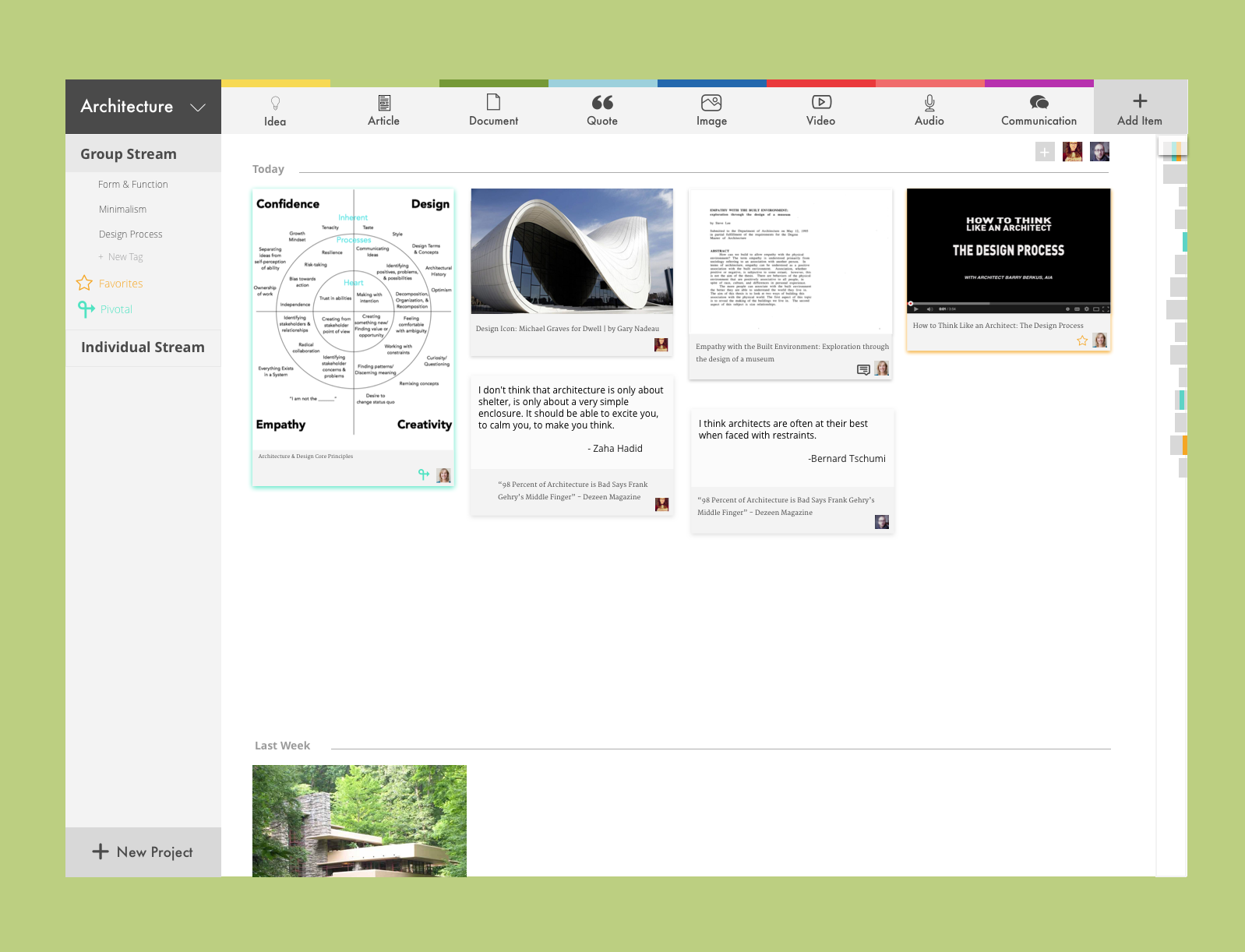Pick the Document item type
1245x952 pixels.
tap(493, 111)
